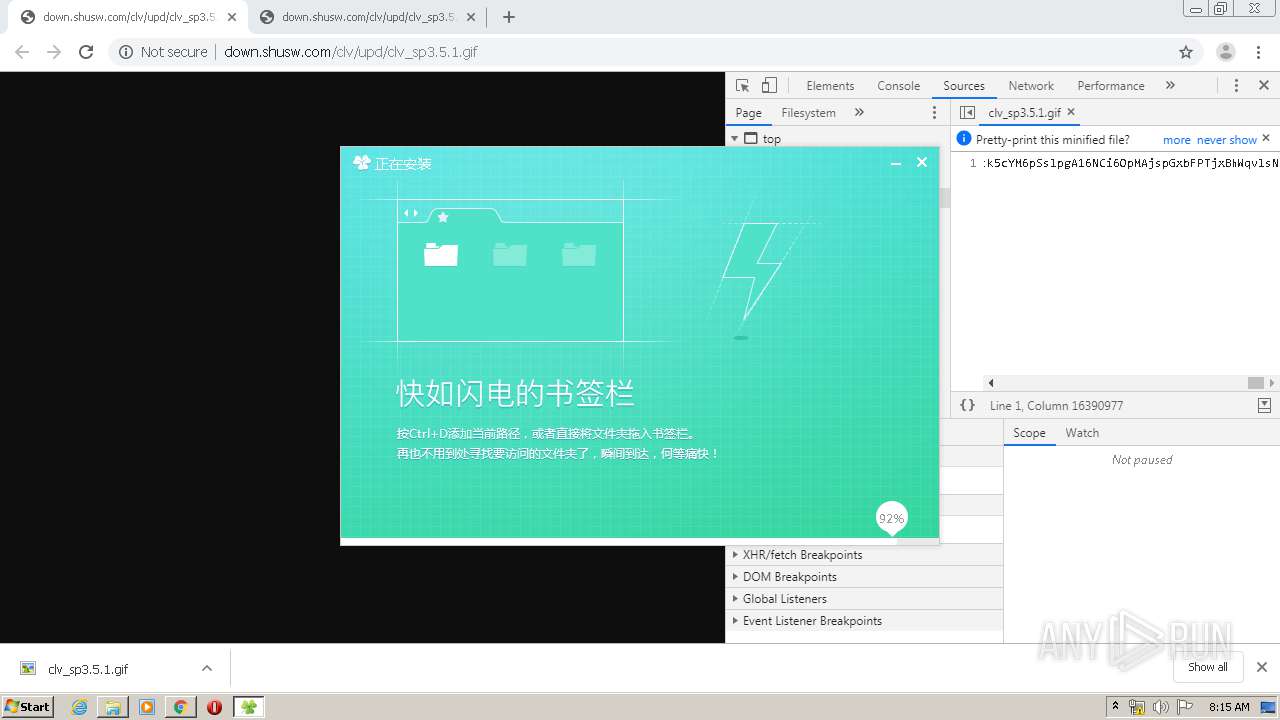
Task: Open the DevTools customize menu dots
Action: [1236, 86]
